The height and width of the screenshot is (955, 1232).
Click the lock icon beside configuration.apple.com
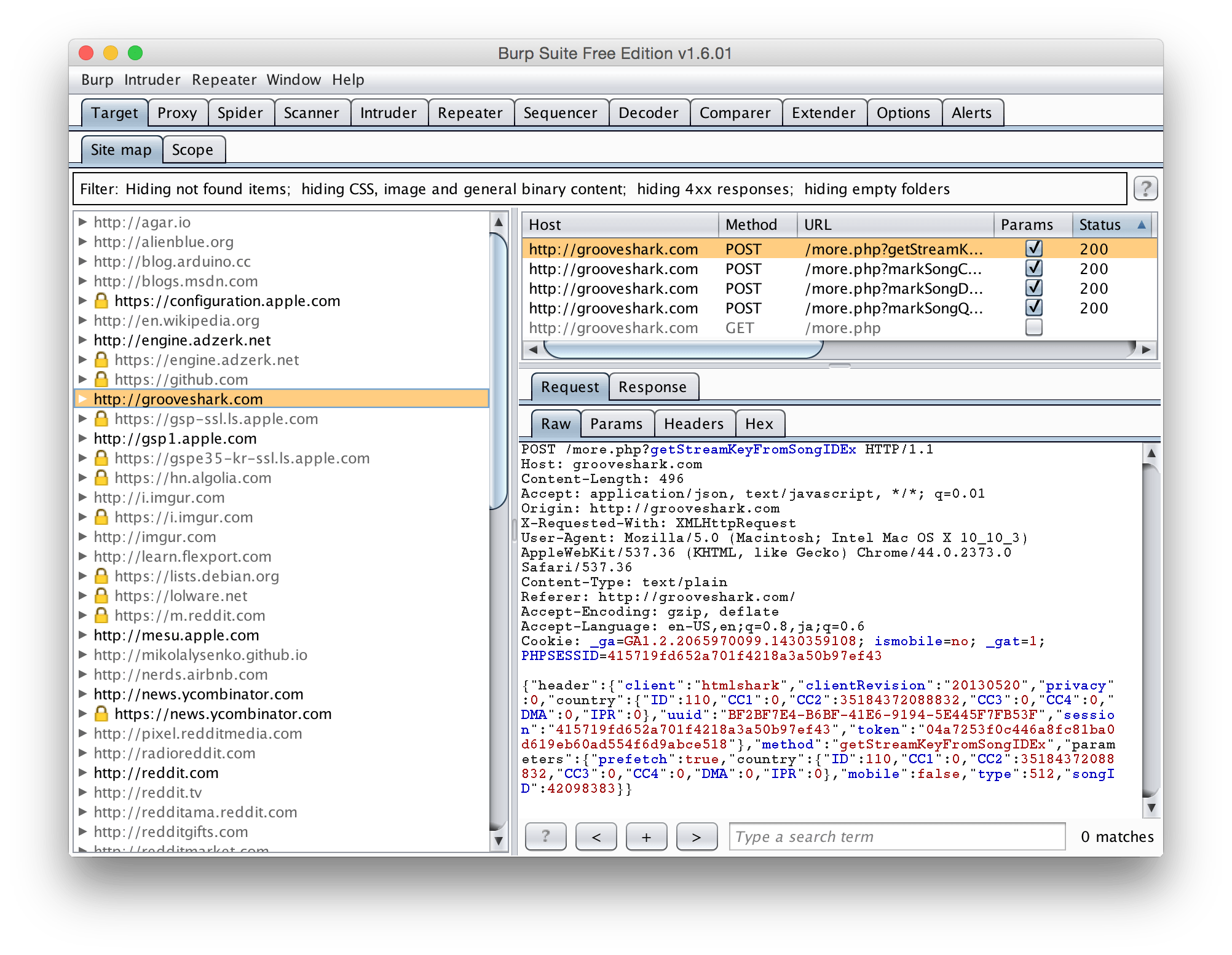coord(101,301)
